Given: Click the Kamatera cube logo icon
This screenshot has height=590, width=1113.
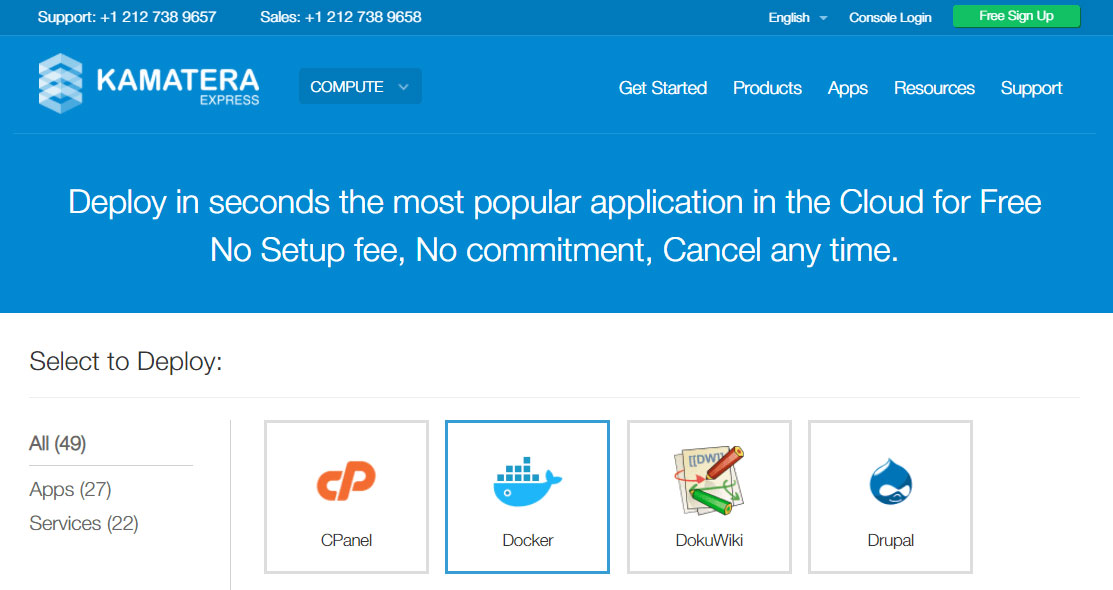Looking at the screenshot, I should pyautogui.click(x=60, y=84).
